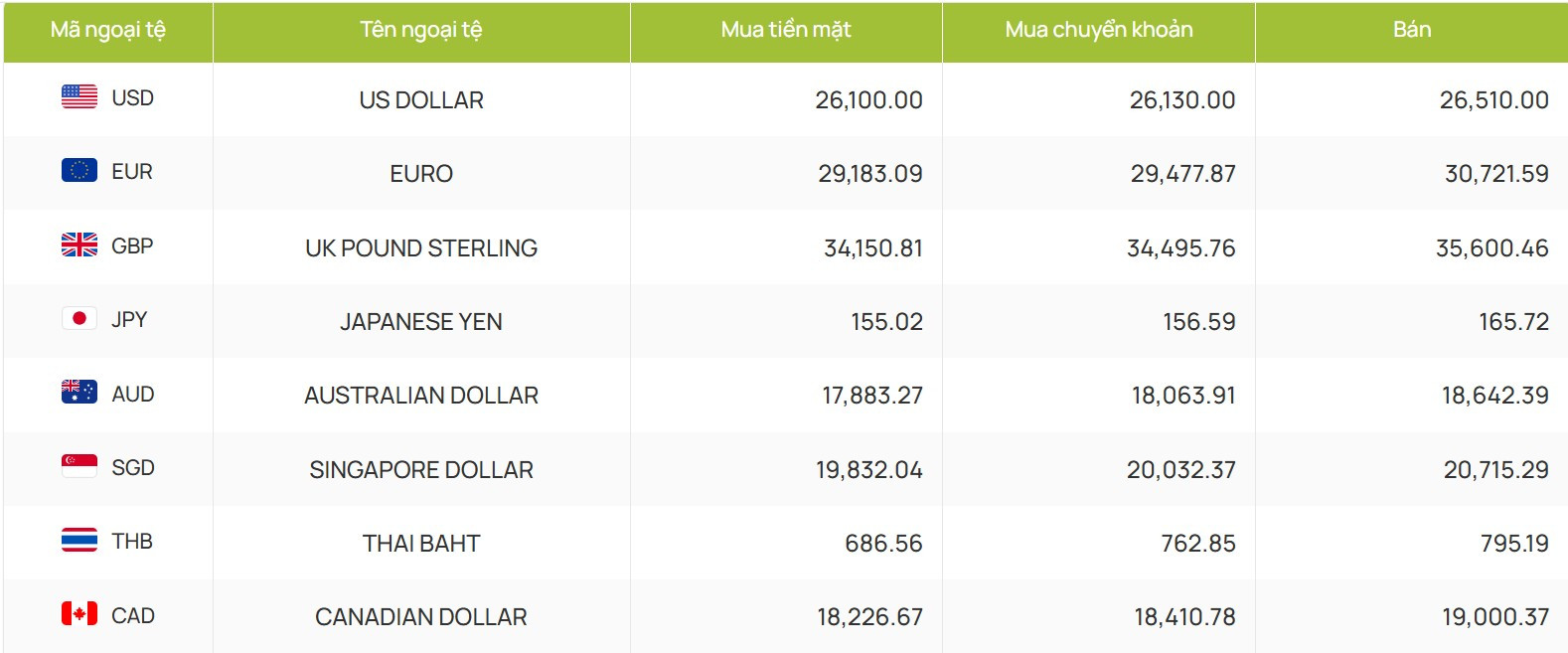
Task: Select the Thailand flag icon
Action: click(79, 540)
